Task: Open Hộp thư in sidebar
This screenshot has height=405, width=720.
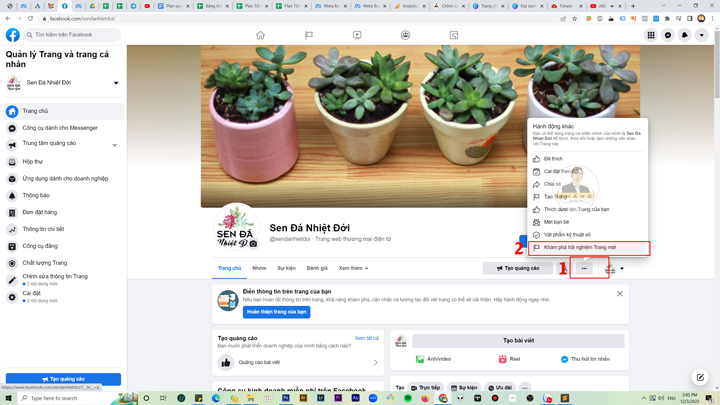Action: (63, 162)
